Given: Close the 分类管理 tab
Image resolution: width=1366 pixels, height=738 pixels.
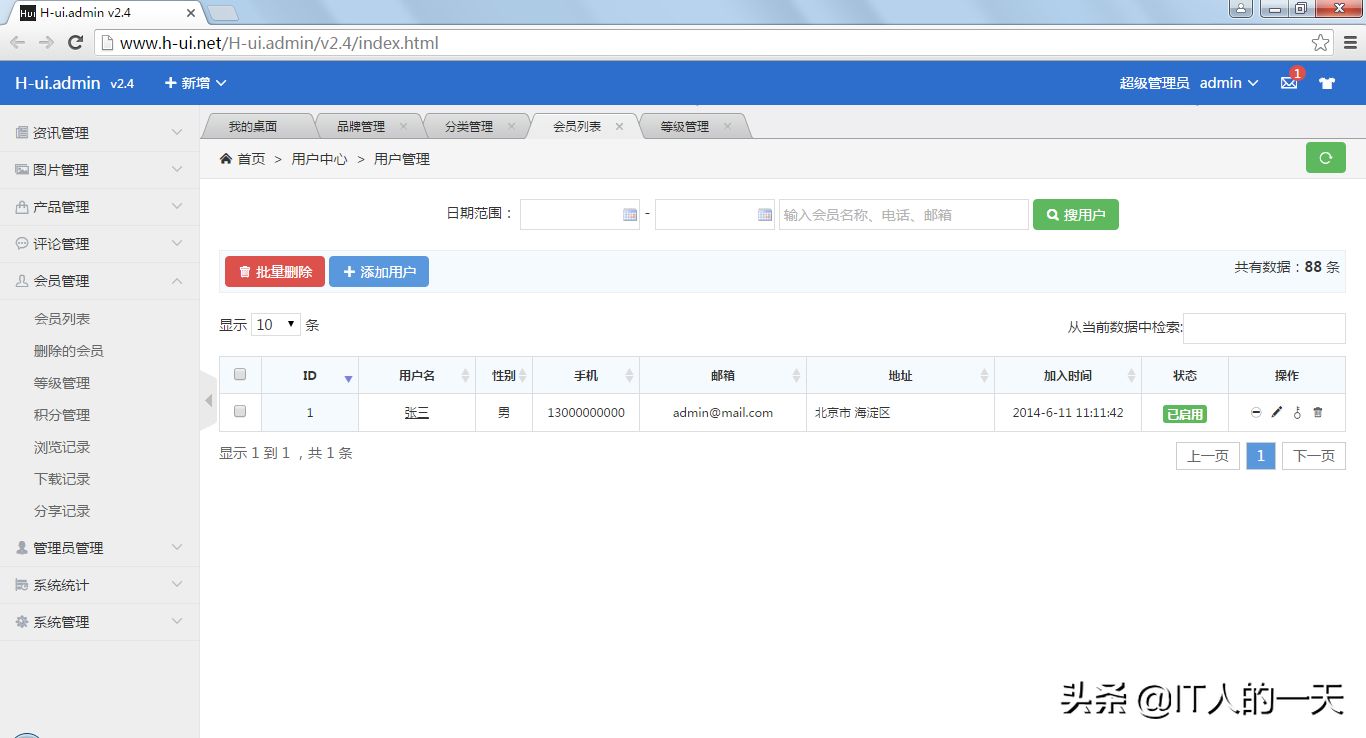Looking at the screenshot, I should (x=511, y=126).
